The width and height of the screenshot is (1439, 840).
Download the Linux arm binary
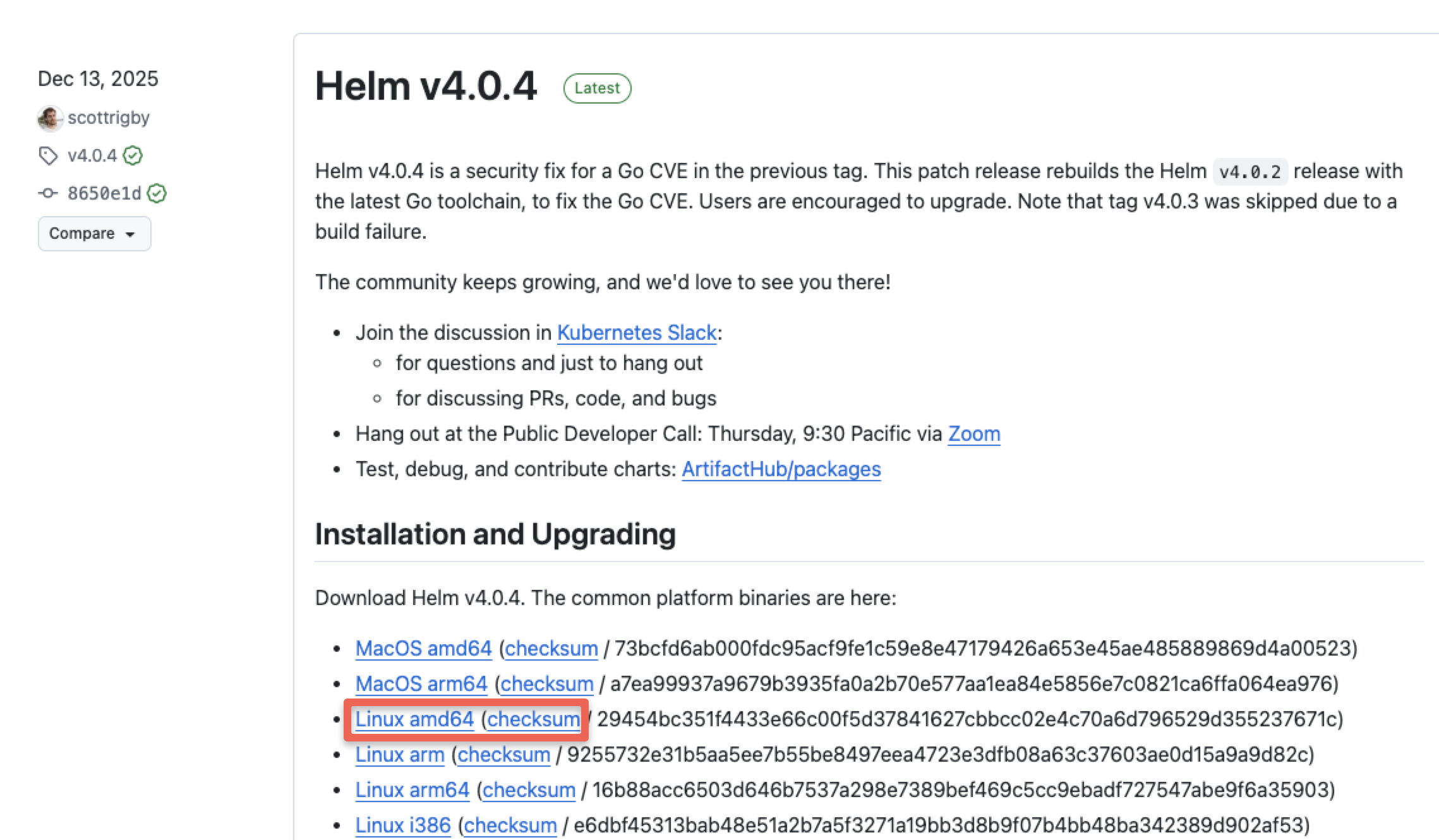coord(399,754)
